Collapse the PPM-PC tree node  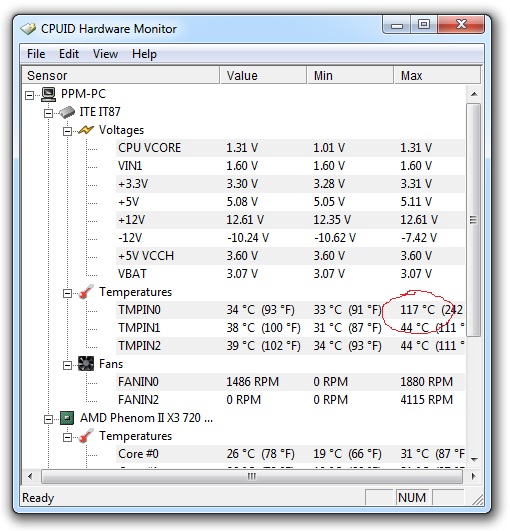[30, 95]
